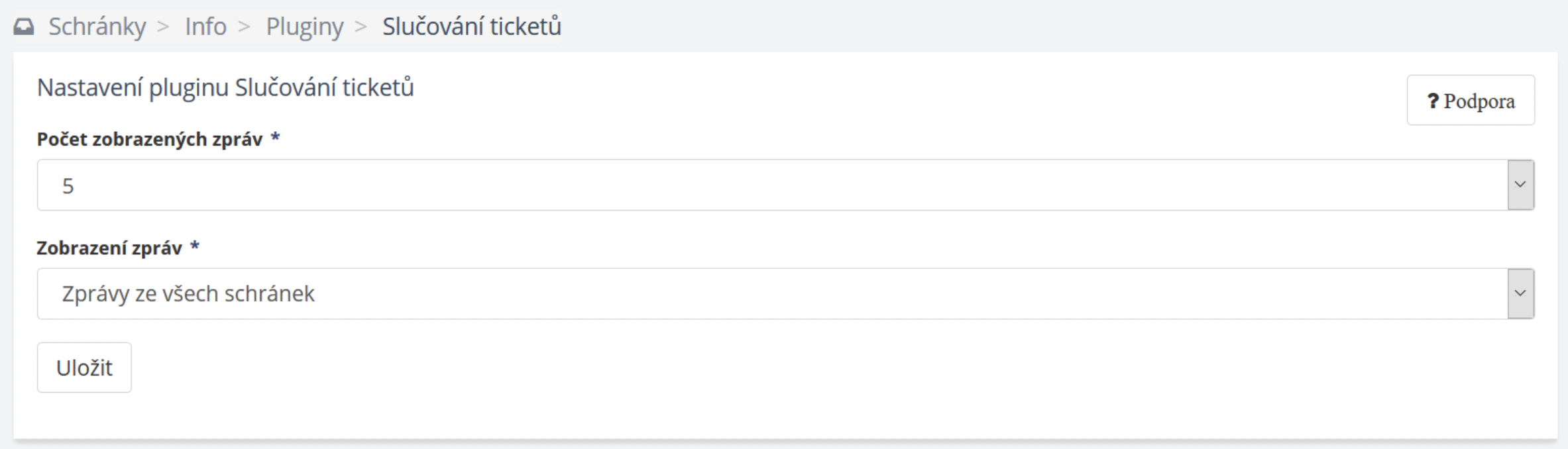Click the separator arrow between Schránky and Info
Viewport: 1568px width, 449px height.
click(164, 27)
